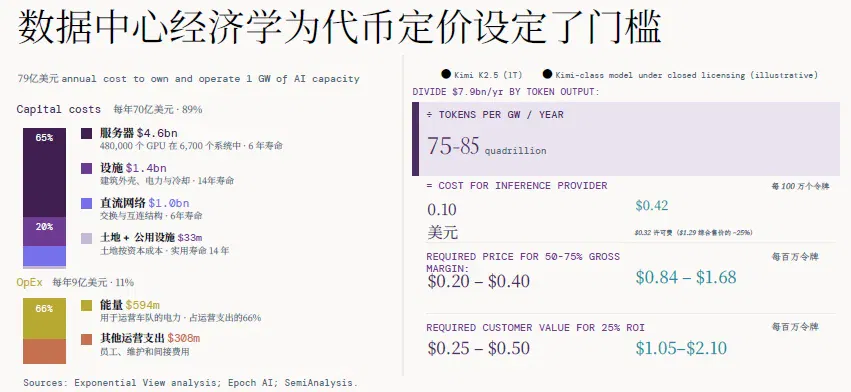
Task: Click the 土地 + 公用设施 $33m label
Action: click(x=151, y=238)
